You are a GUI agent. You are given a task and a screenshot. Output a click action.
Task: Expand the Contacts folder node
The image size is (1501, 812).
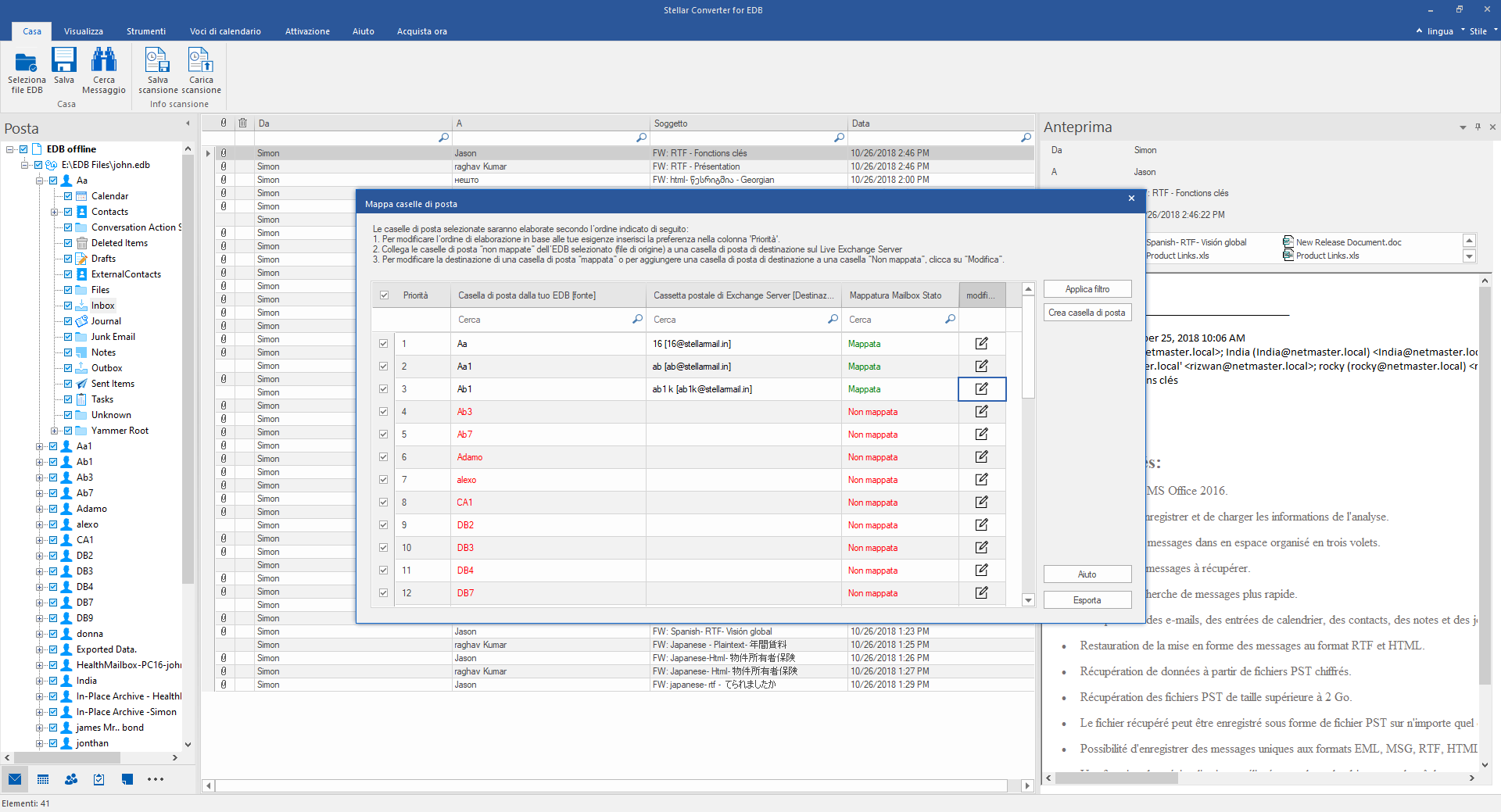click(54, 212)
